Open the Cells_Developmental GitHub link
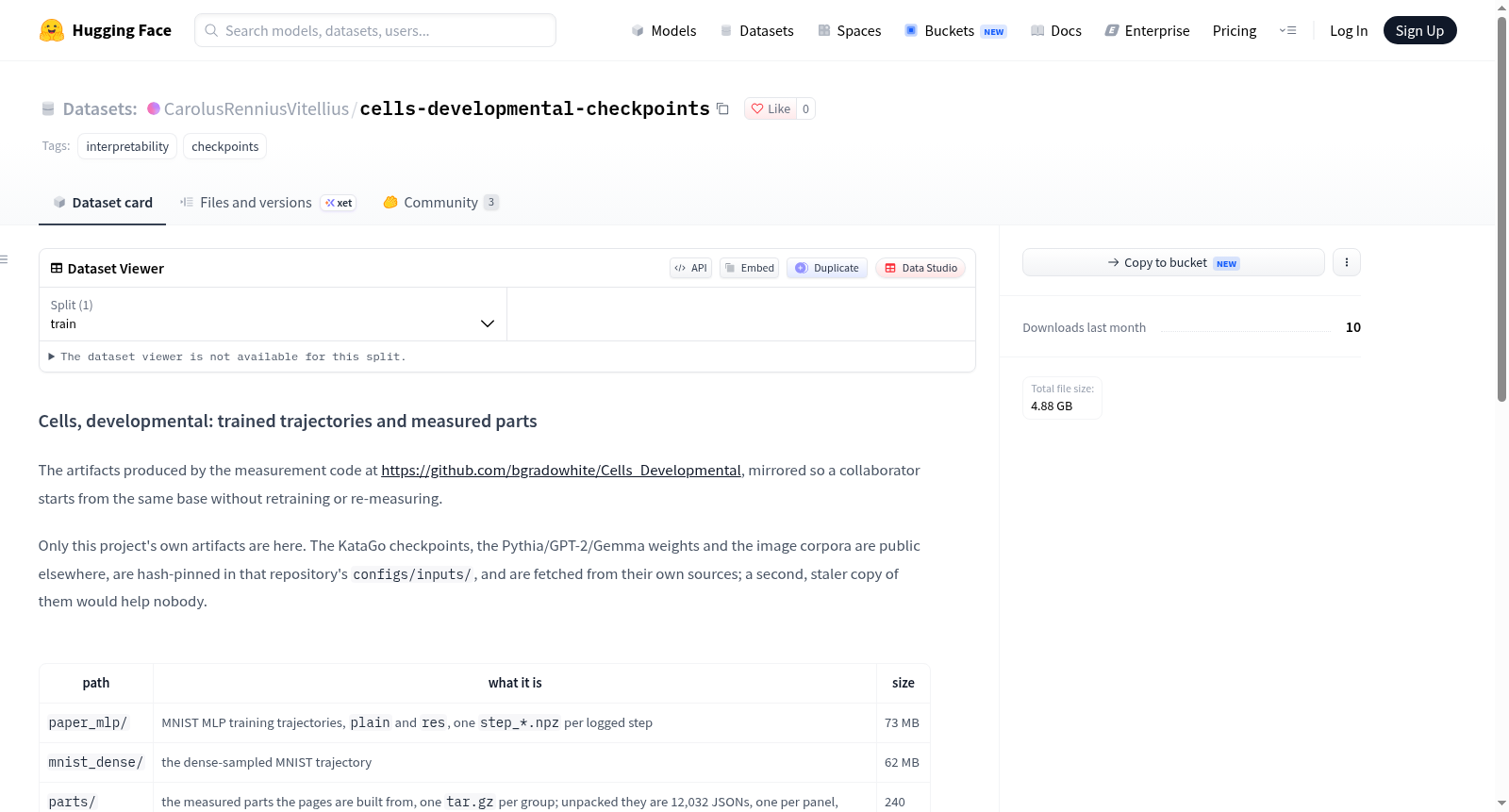This screenshot has width=1509, height=812. point(561,470)
